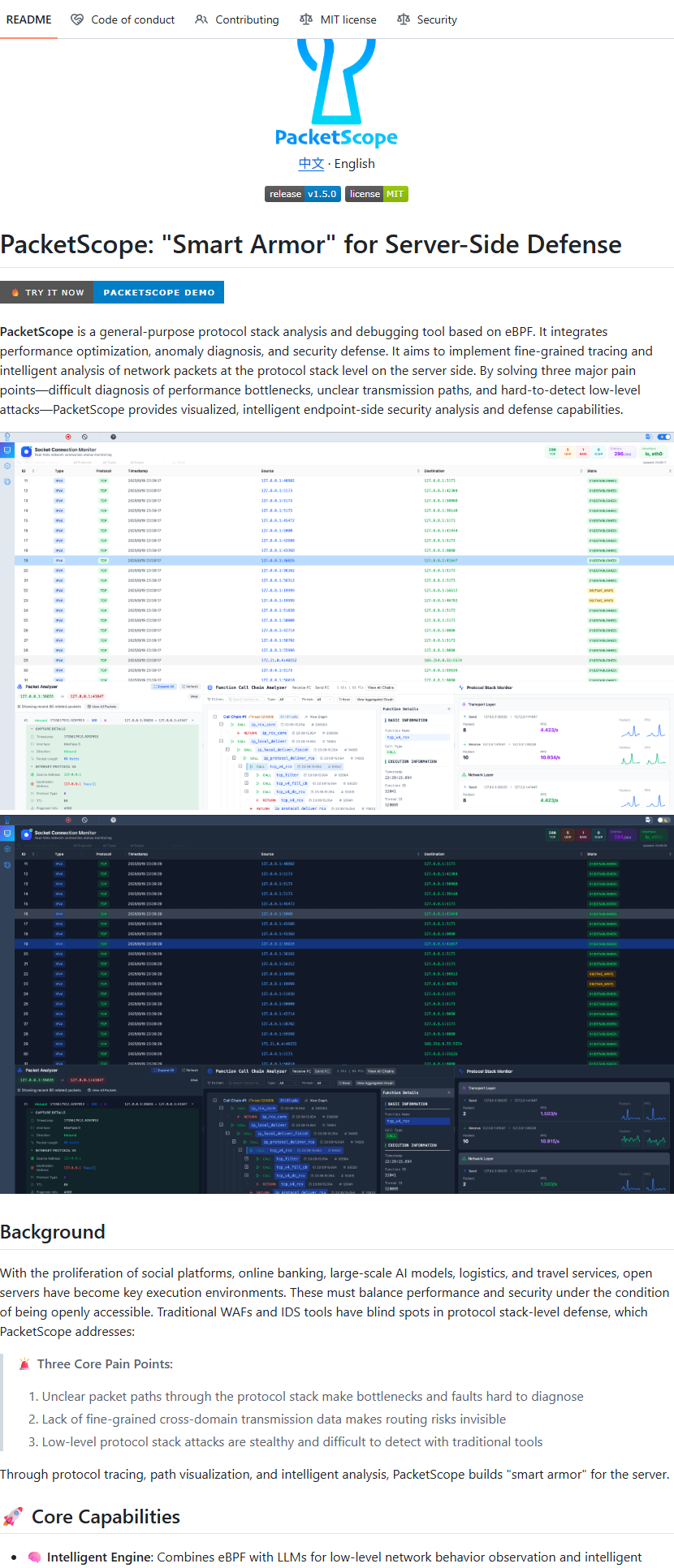Click View All Chains in light screenshot

[381, 687]
